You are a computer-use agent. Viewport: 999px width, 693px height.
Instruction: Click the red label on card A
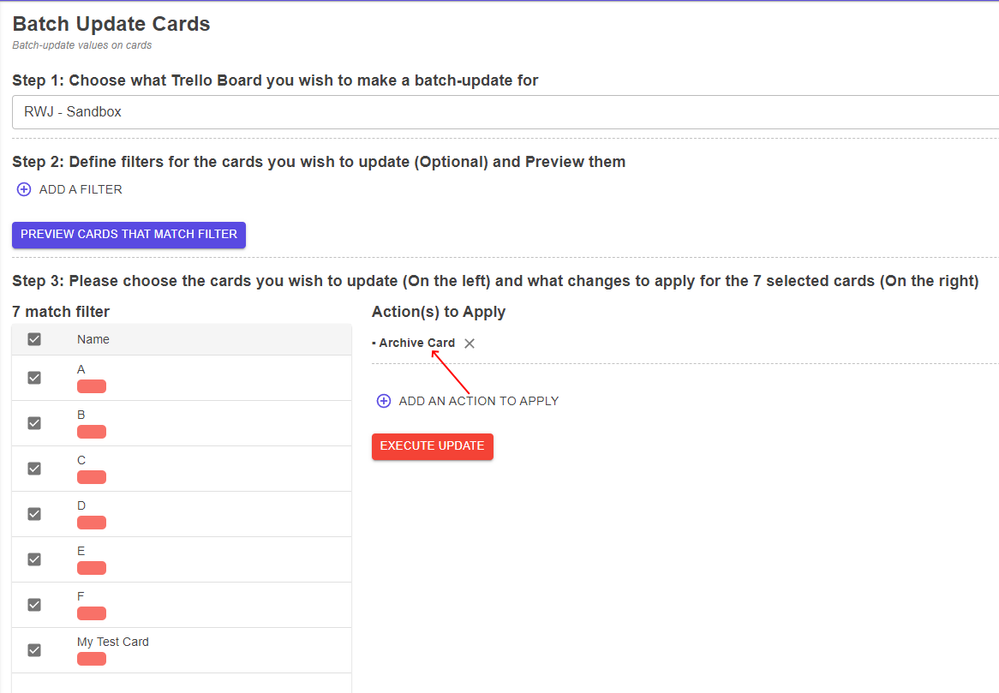pyautogui.click(x=92, y=387)
